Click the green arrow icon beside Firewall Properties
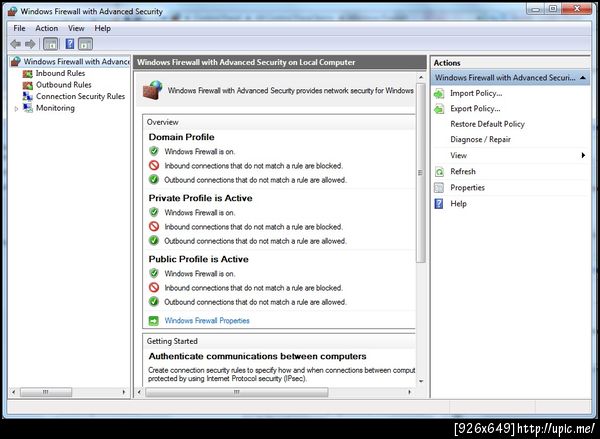600x439 pixels. tap(154, 321)
